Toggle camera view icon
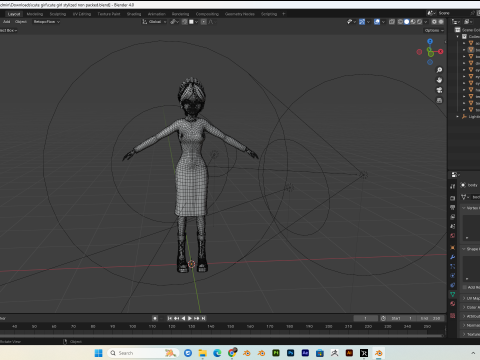480x360 pixels. pyautogui.click(x=439, y=90)
